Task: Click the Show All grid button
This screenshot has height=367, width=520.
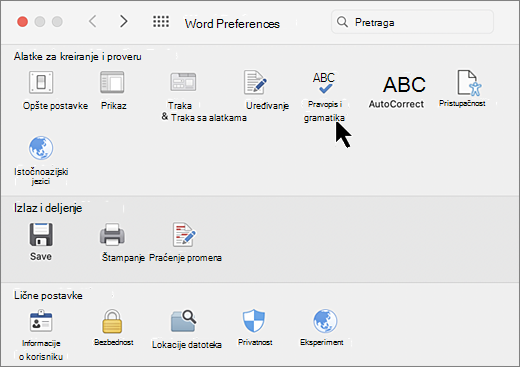Action: click(161, 21)
